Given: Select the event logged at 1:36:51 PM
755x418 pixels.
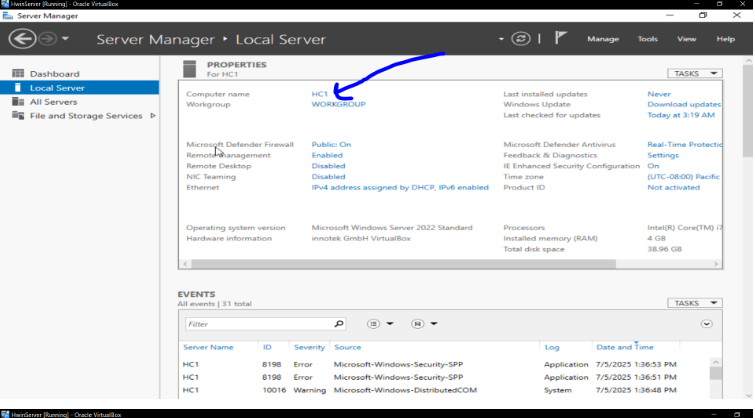Looking at the screenshot, I should 444,377.
